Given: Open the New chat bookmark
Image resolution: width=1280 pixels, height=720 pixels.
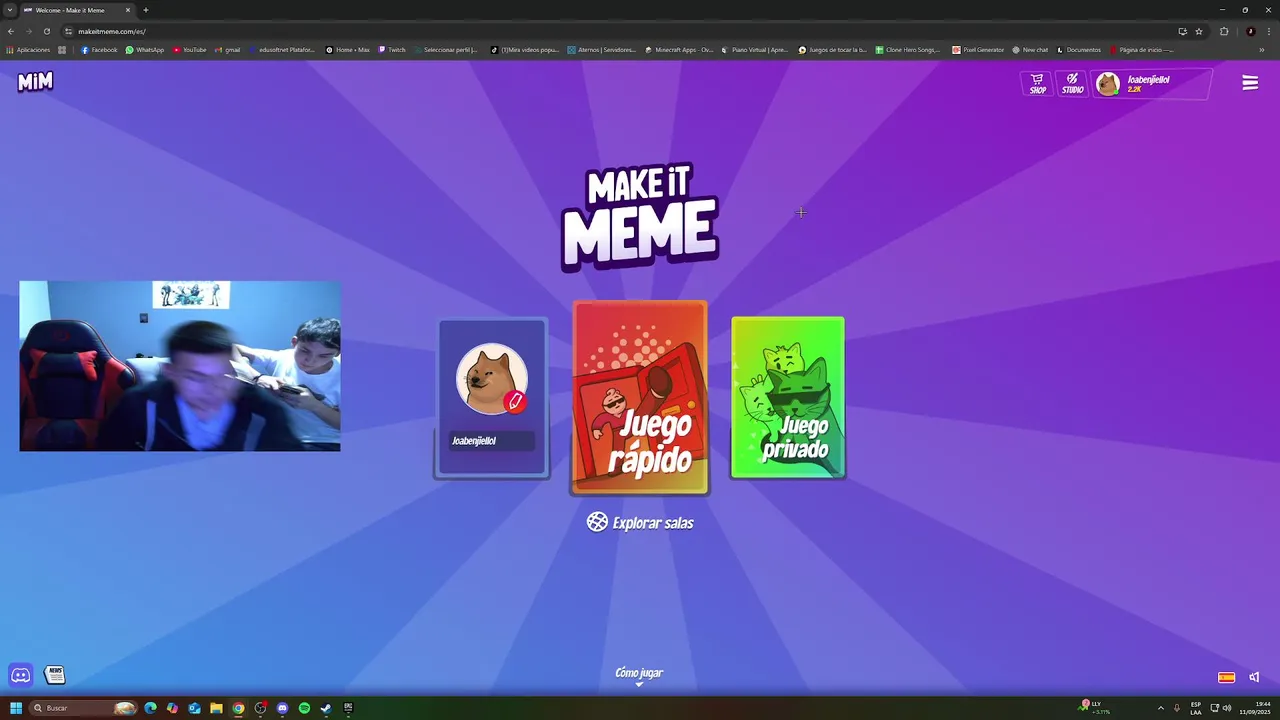Looking at the screenshot, I should pos(1030,50).
